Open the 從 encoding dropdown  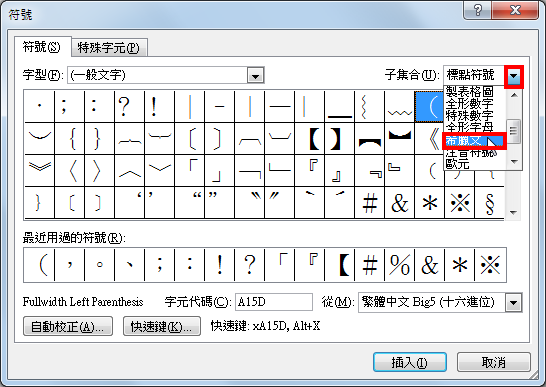514,302
